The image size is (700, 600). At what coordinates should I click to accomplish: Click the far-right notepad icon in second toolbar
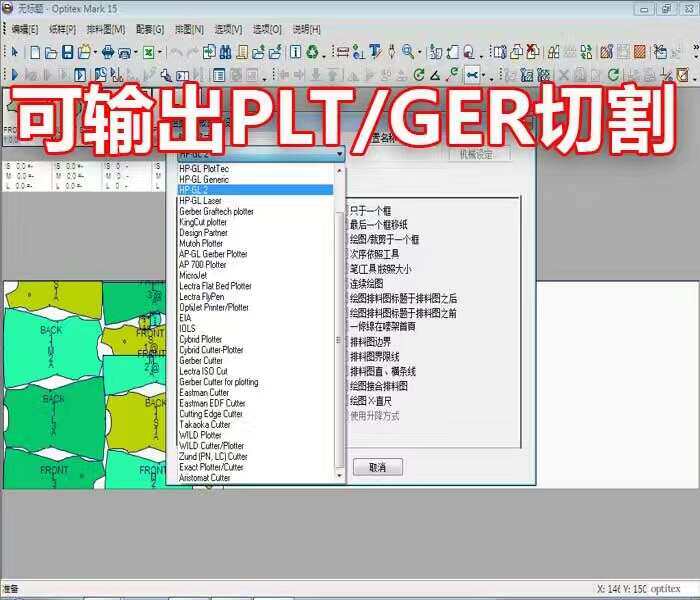(683, 75)
